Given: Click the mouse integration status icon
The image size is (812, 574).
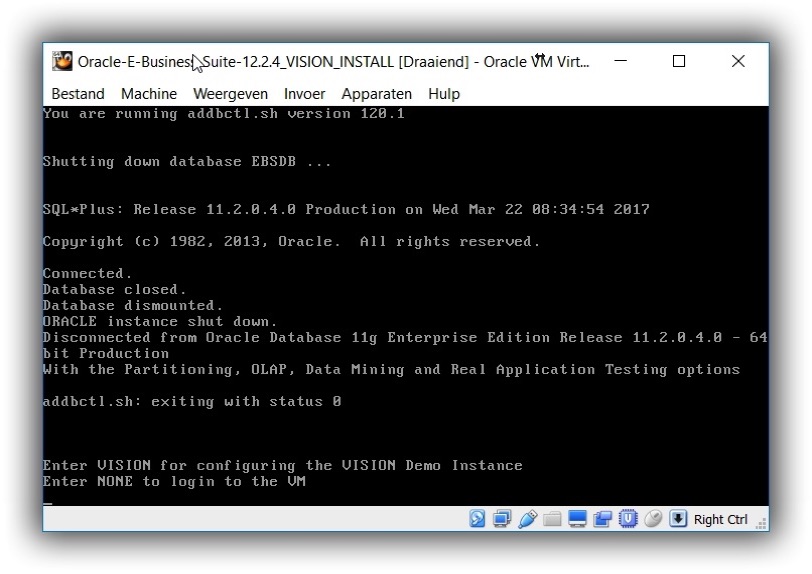Looking at the screenshot, I should [653, 519].
